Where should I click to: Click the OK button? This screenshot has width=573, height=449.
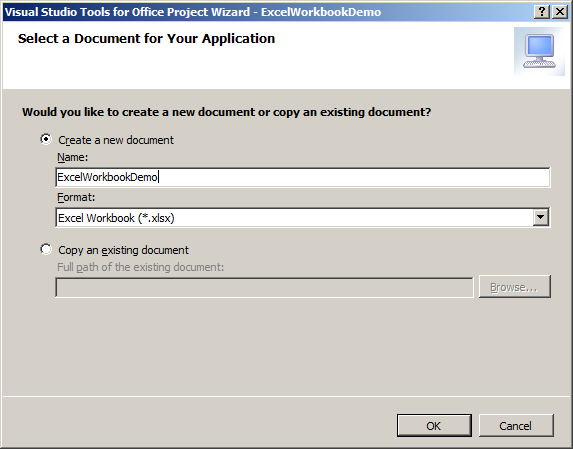click(x=434, y=425)
